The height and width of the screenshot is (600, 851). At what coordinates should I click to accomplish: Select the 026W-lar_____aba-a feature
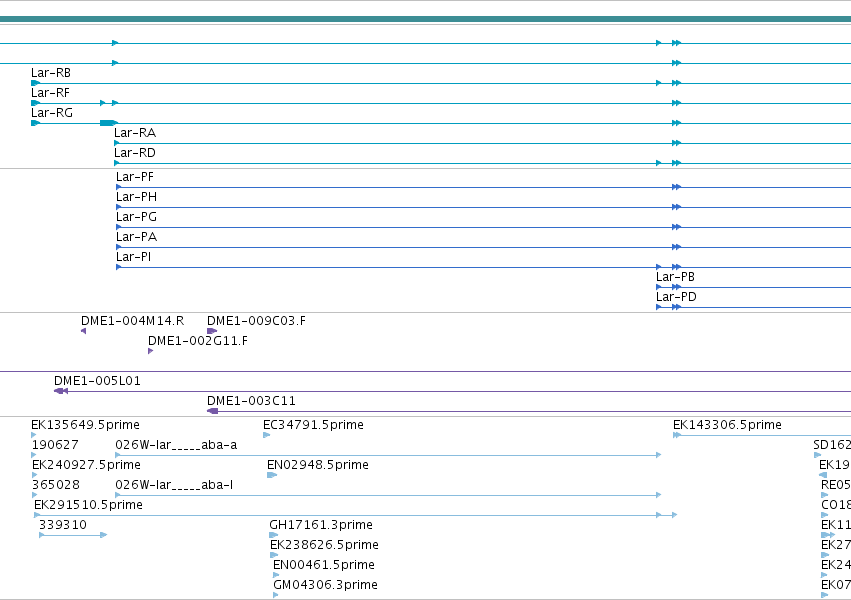176,445
